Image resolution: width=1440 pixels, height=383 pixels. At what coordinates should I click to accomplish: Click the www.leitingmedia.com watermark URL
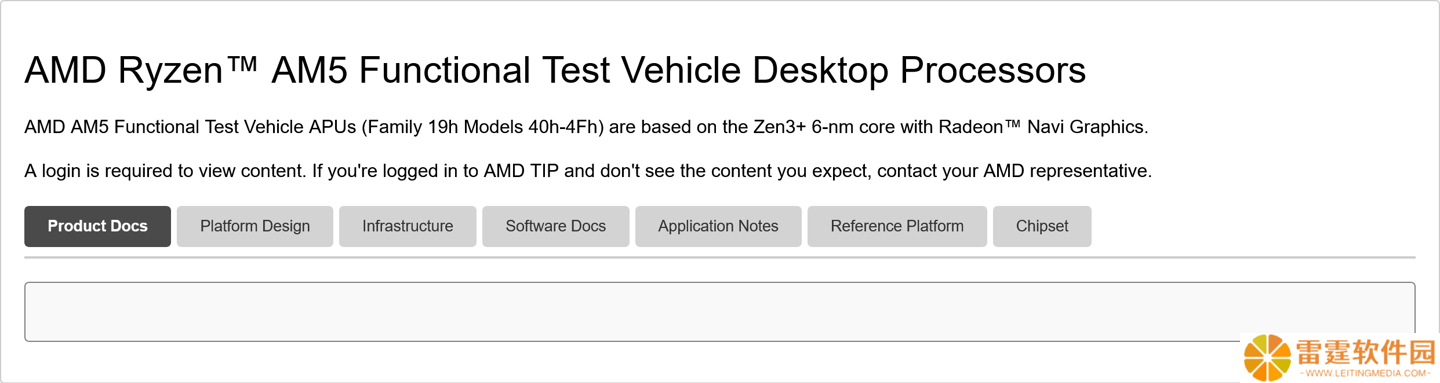coord(1365,374)
